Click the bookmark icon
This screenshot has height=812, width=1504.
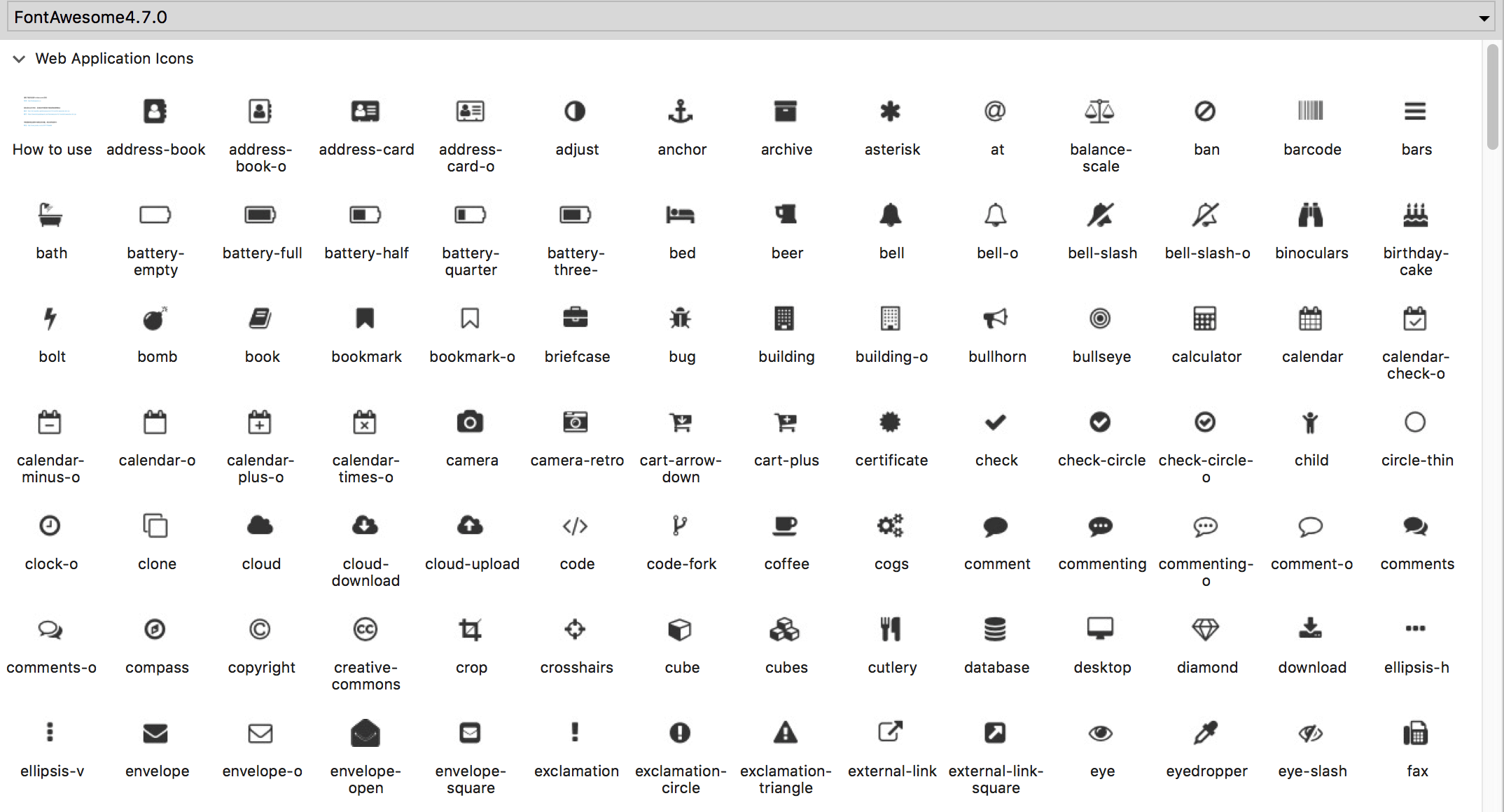pos(365,318)
